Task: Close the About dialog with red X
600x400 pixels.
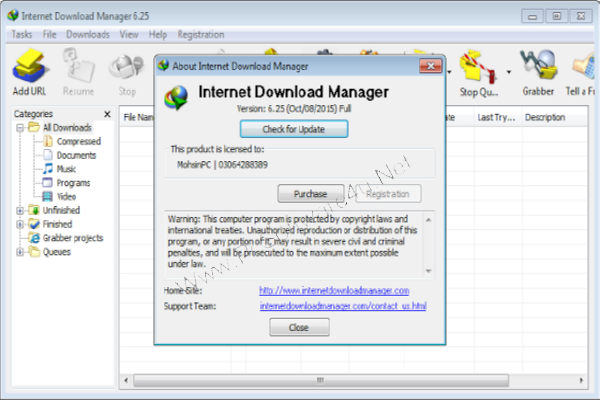Action: (430, 66)
